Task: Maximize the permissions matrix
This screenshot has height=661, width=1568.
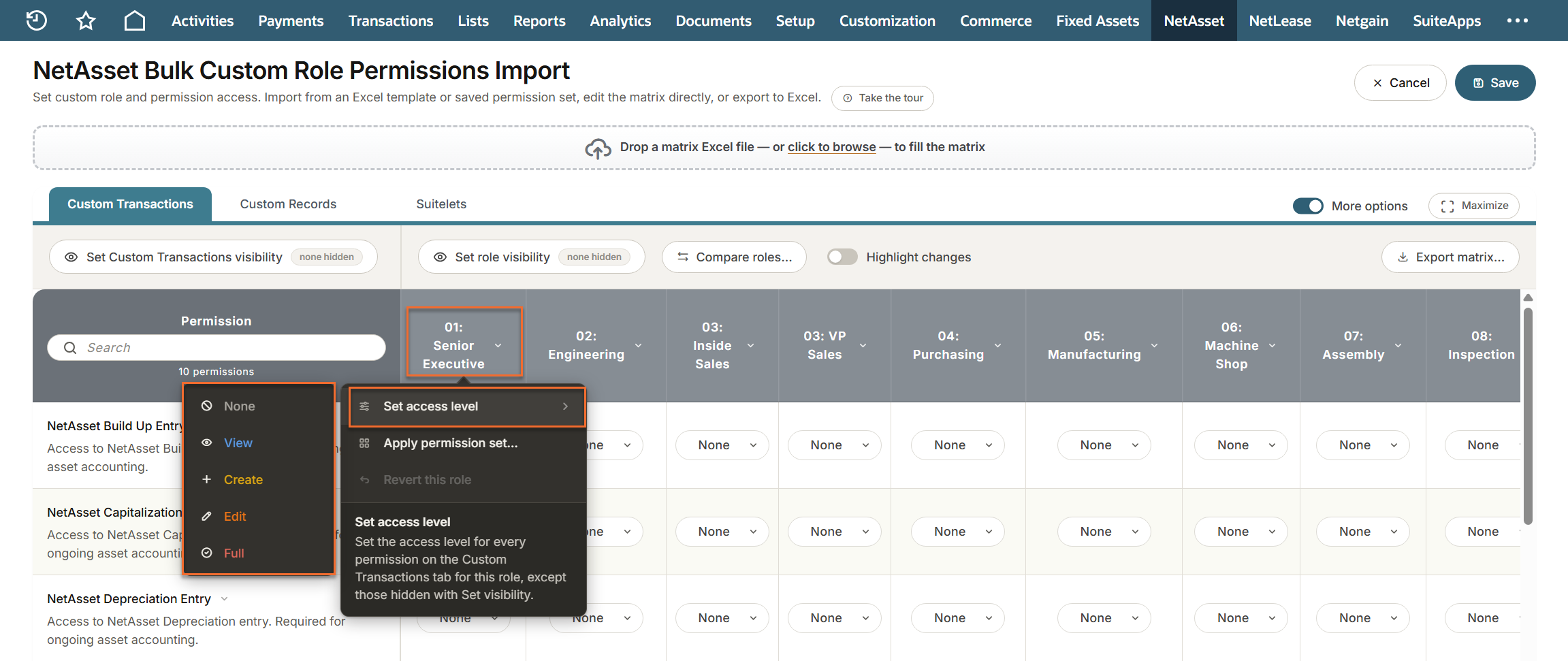Action: click(1474, 206)
